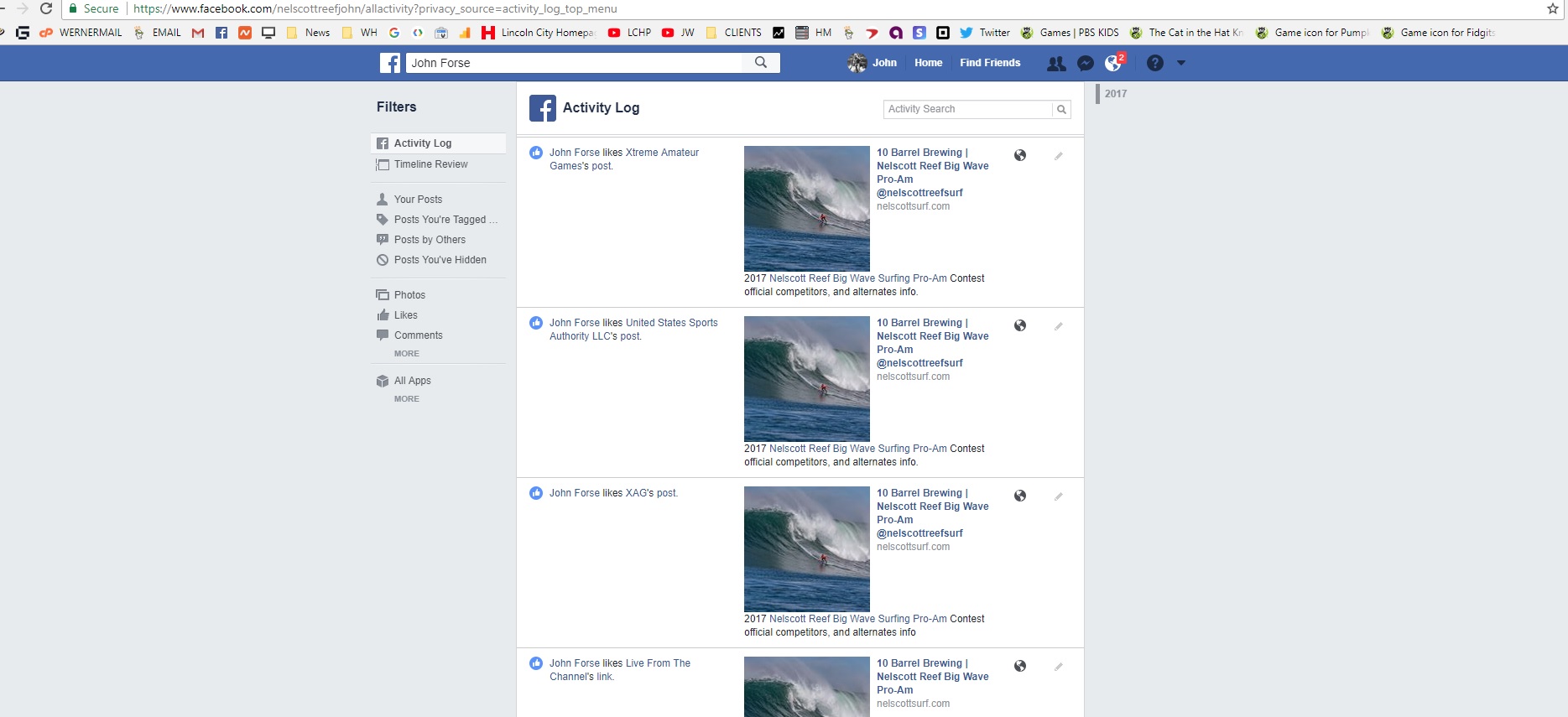This screenshot has height=717, width=1568.
Task: Open John's profile from the header
Action: tap(873, 63)
